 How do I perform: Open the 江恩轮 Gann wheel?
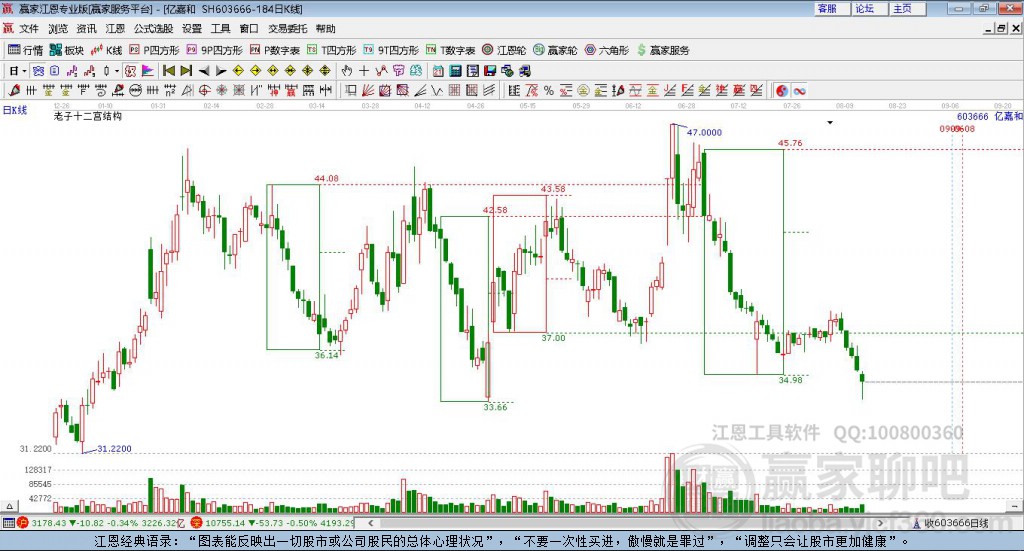[x=504, y=50]
